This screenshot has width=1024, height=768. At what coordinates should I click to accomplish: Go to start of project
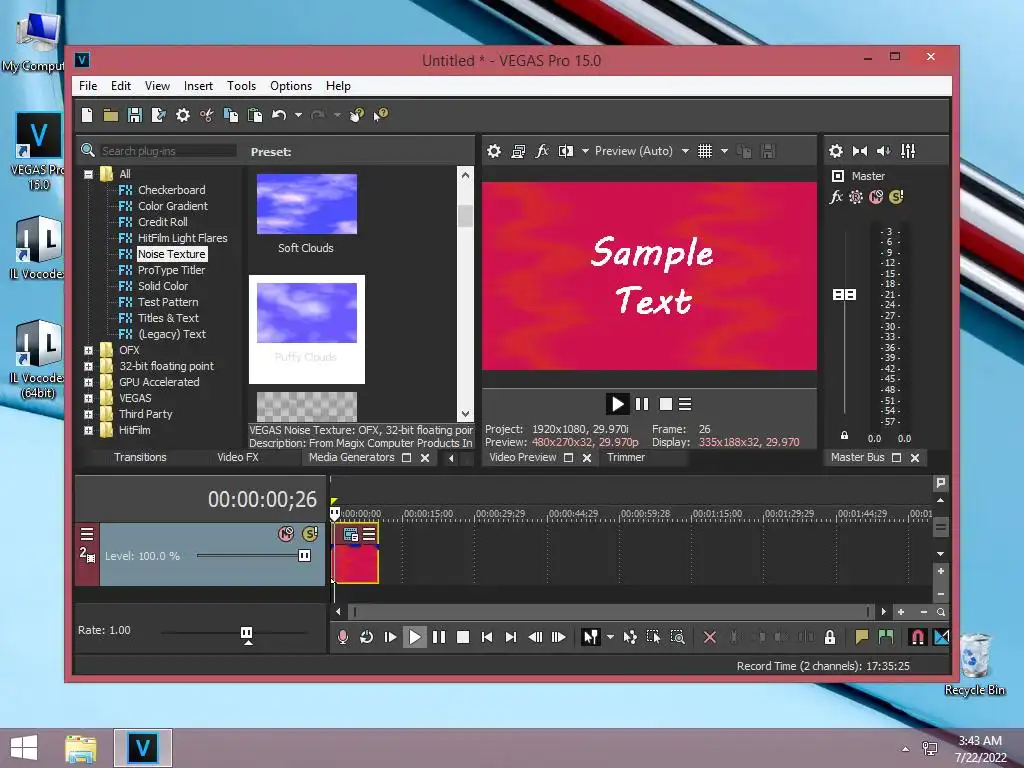(487, 637)
